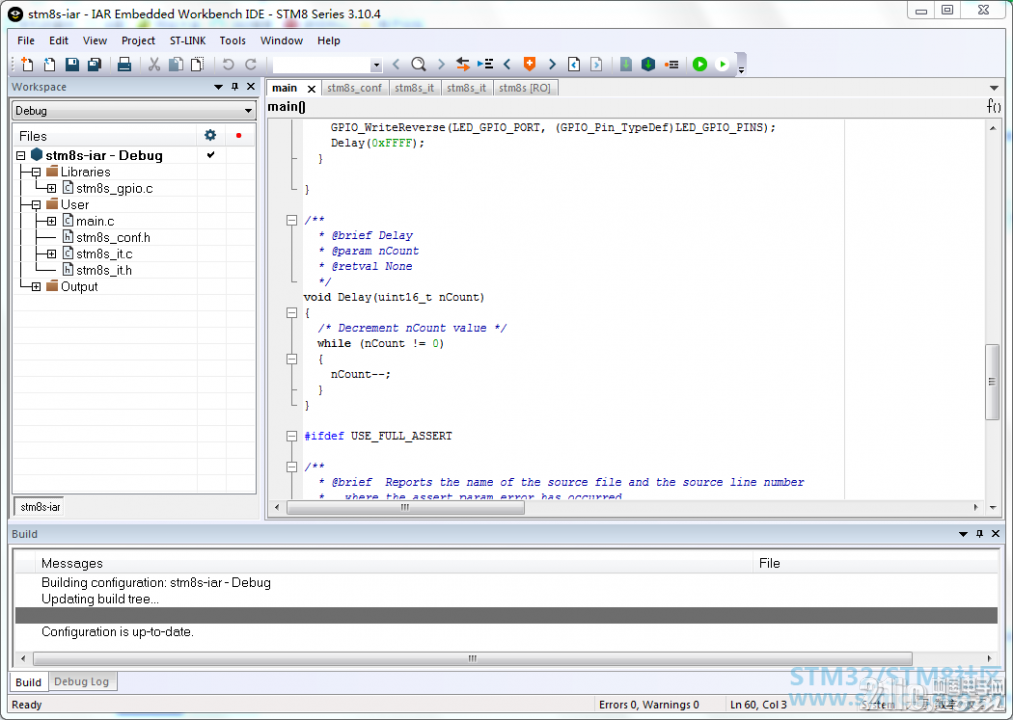This screenshot has height=720, width=1013.
Task: Click the Messages column header
Action: click(394, 563)
